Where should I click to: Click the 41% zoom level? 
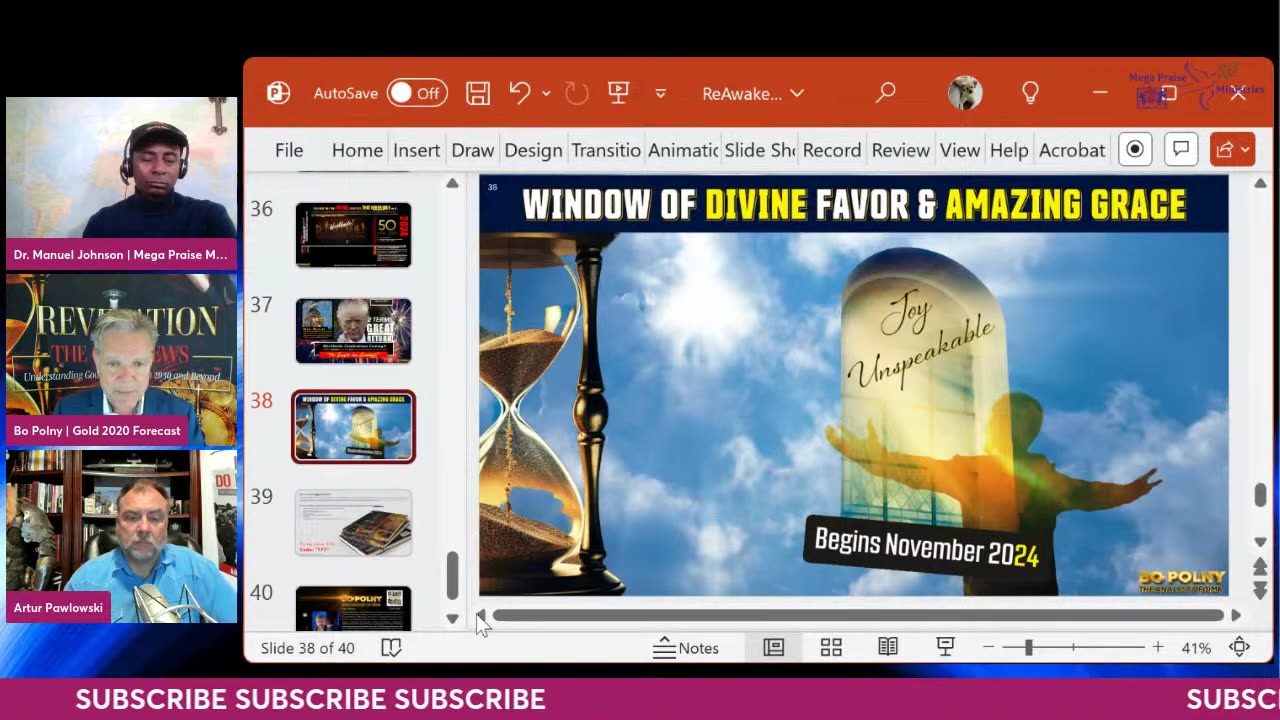click(x=1196, y=648)
